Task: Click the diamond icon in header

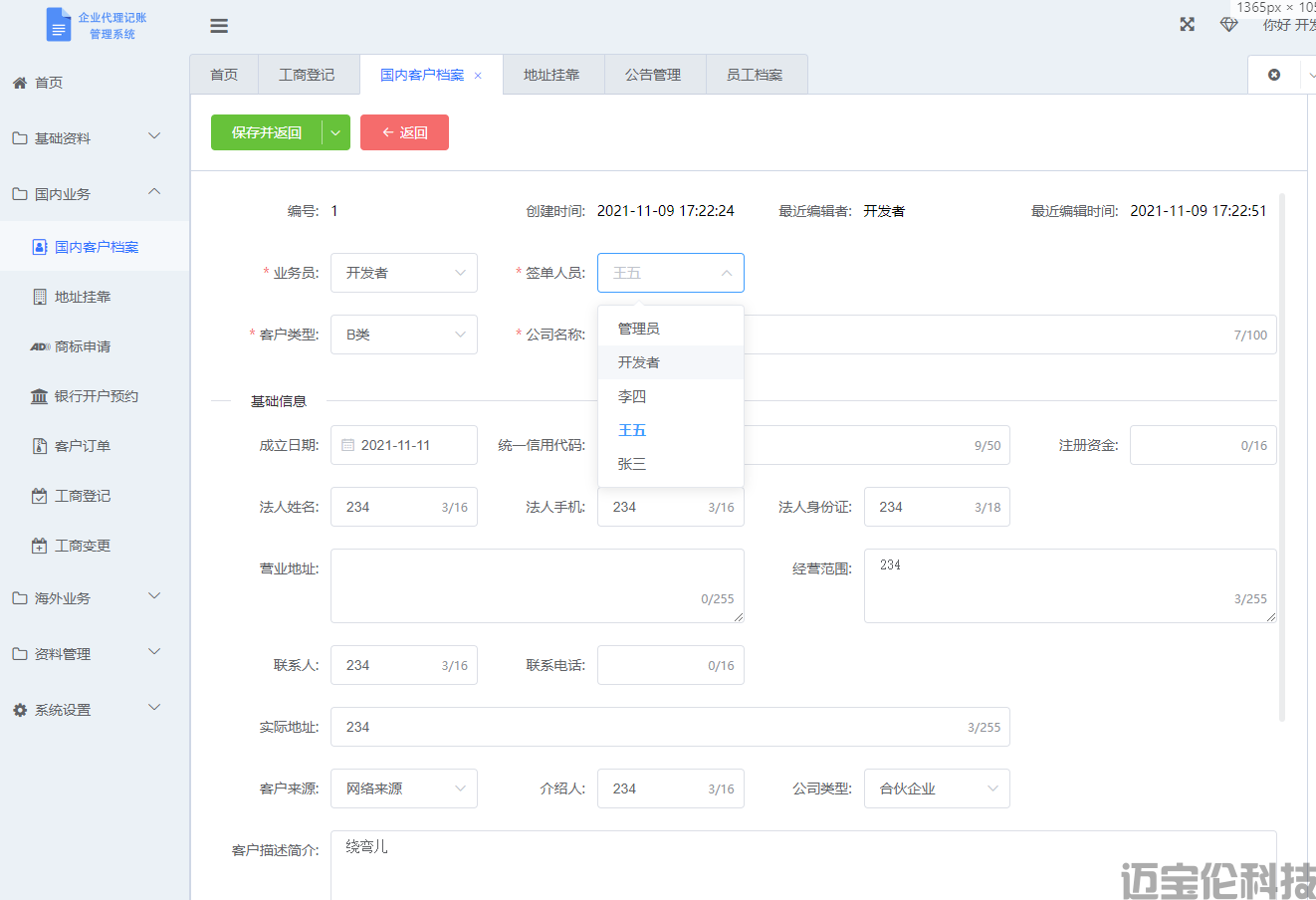Action: 1229,24
